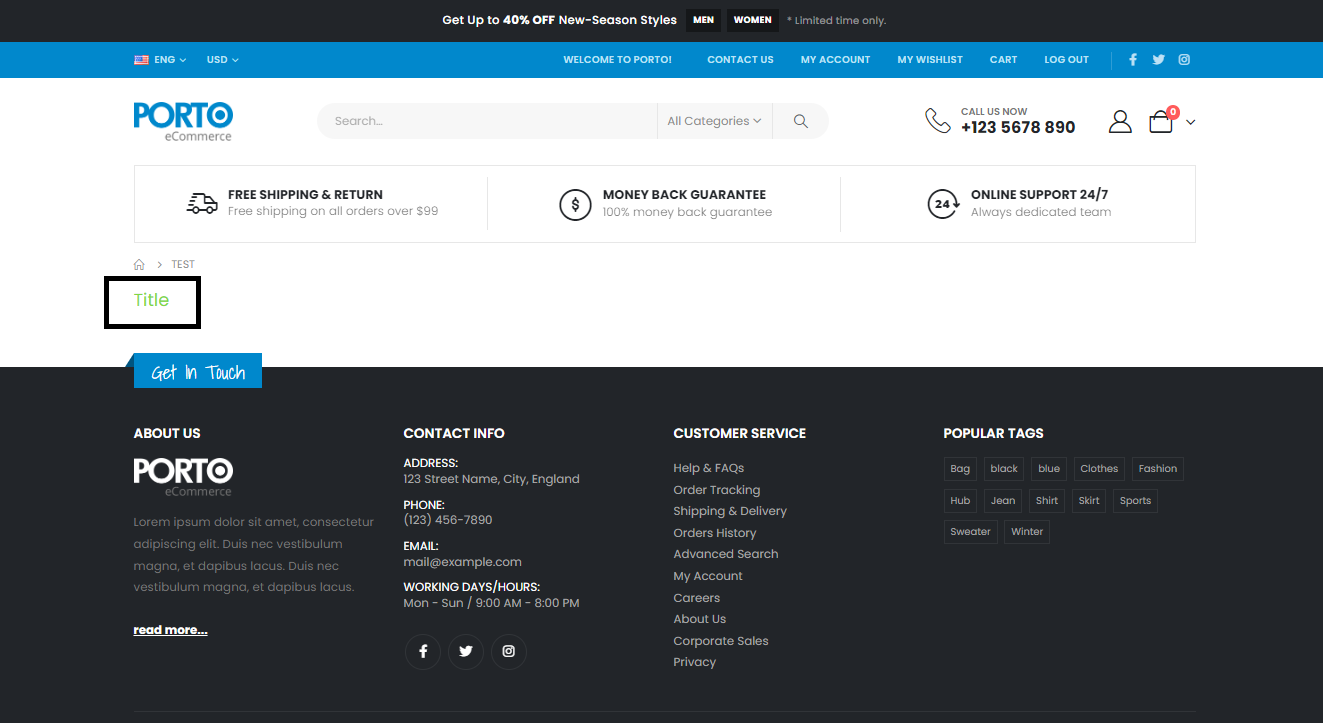The image size is (1323, 723).
Task: Click the search magnifier icon
Action: (800, 121)
